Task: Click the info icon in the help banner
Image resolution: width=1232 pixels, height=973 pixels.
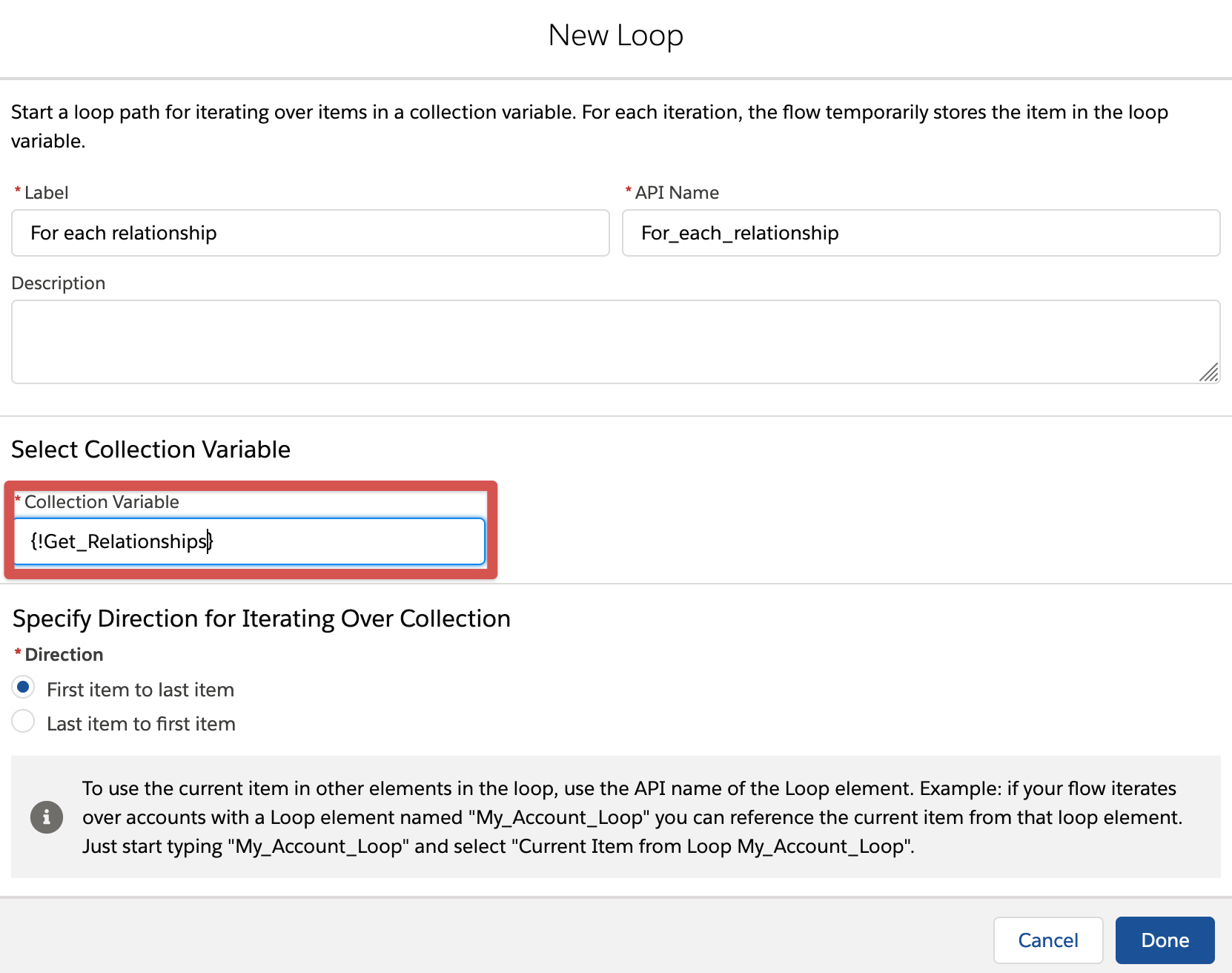Action: pyautogui.click(x=46, y=817)
